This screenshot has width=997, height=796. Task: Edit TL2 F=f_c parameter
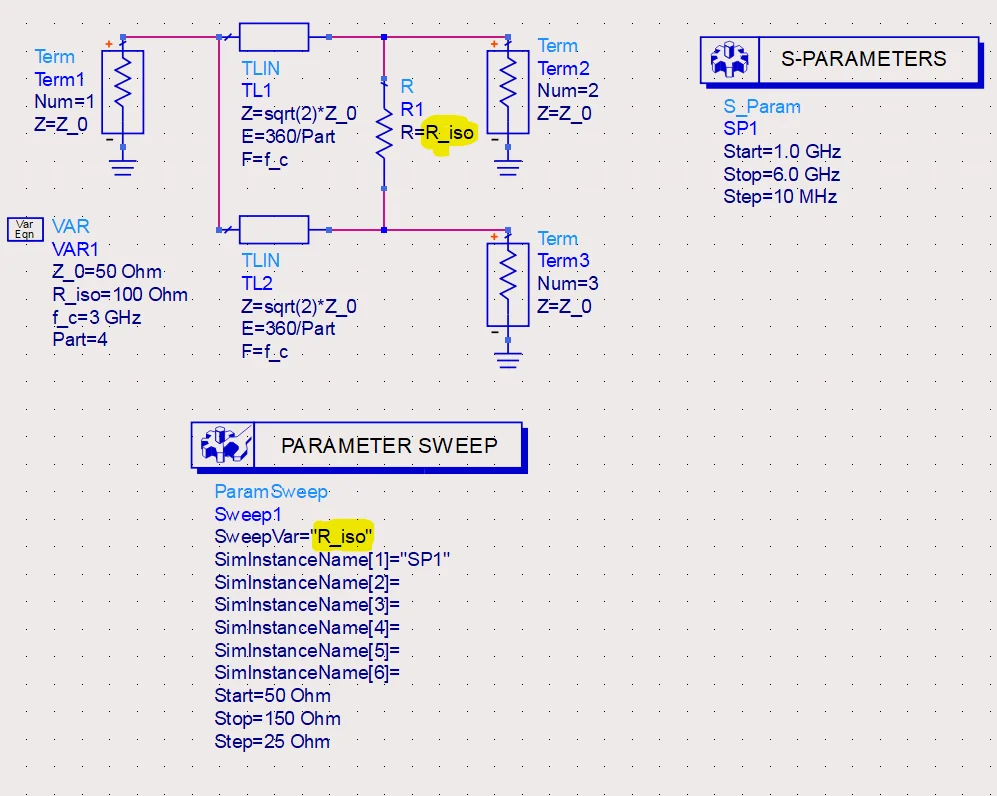pyautogui.click(x=265, y=351)
